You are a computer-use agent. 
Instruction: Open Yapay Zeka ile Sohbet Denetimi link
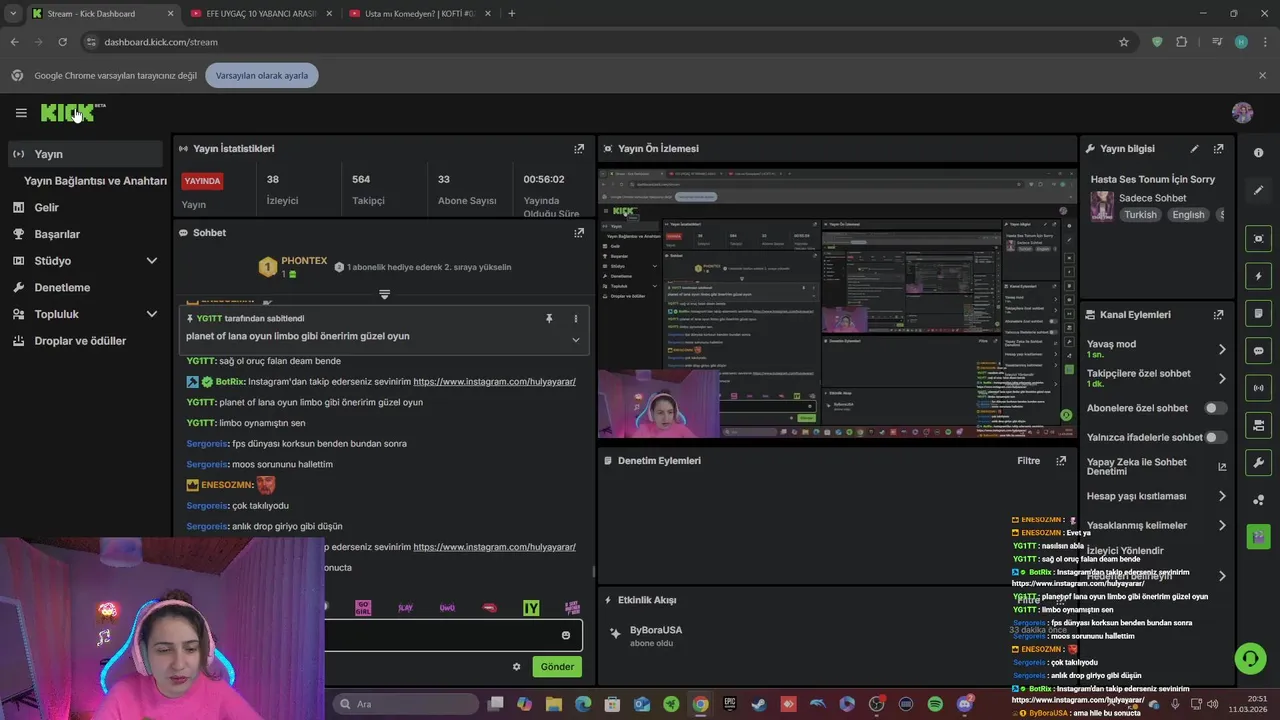tap(1156, 467)
